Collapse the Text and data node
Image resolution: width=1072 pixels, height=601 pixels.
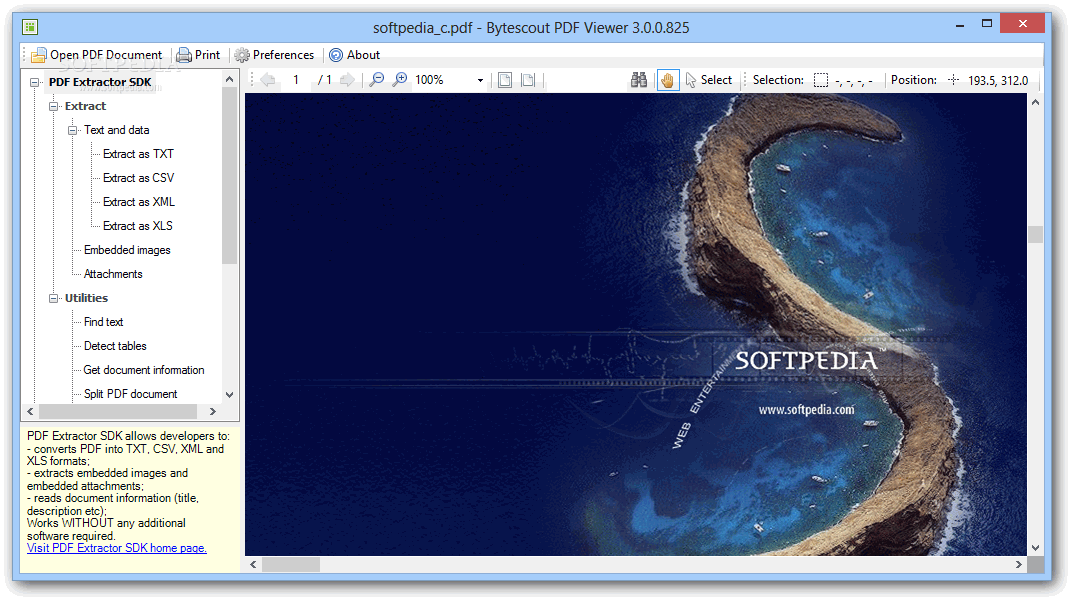(72, 131)
